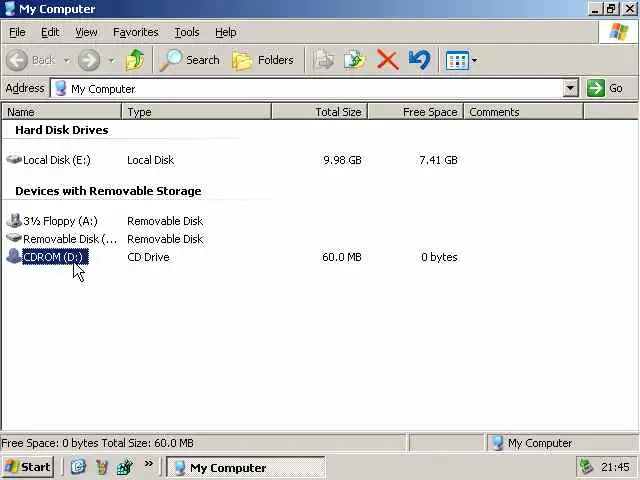The width and height of the screenshot is (640, 480).
Task: Click the Forward navigation arrow button
Action: tap(89, 60)
